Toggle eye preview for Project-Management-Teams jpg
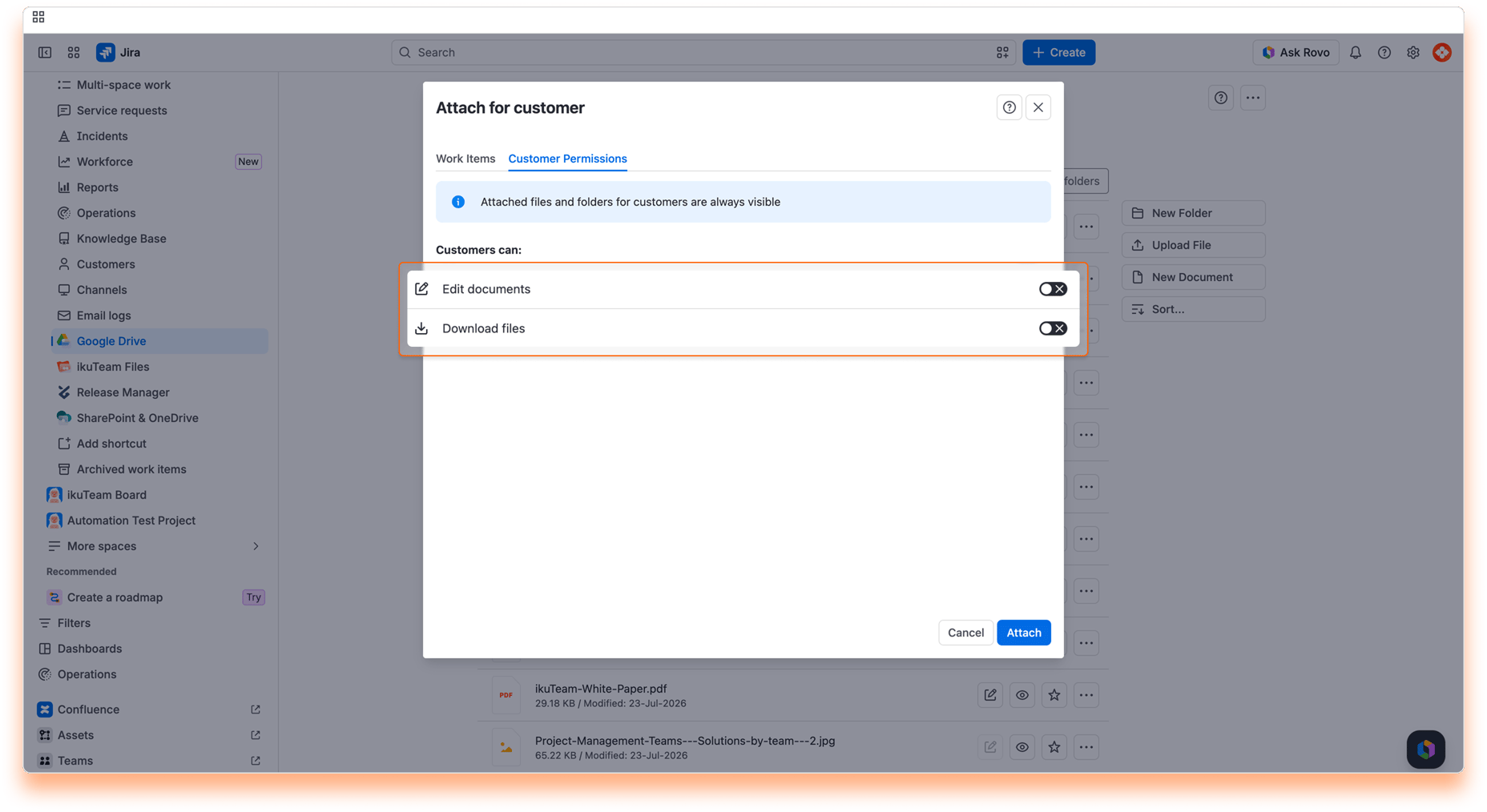 pos(1022,747)
